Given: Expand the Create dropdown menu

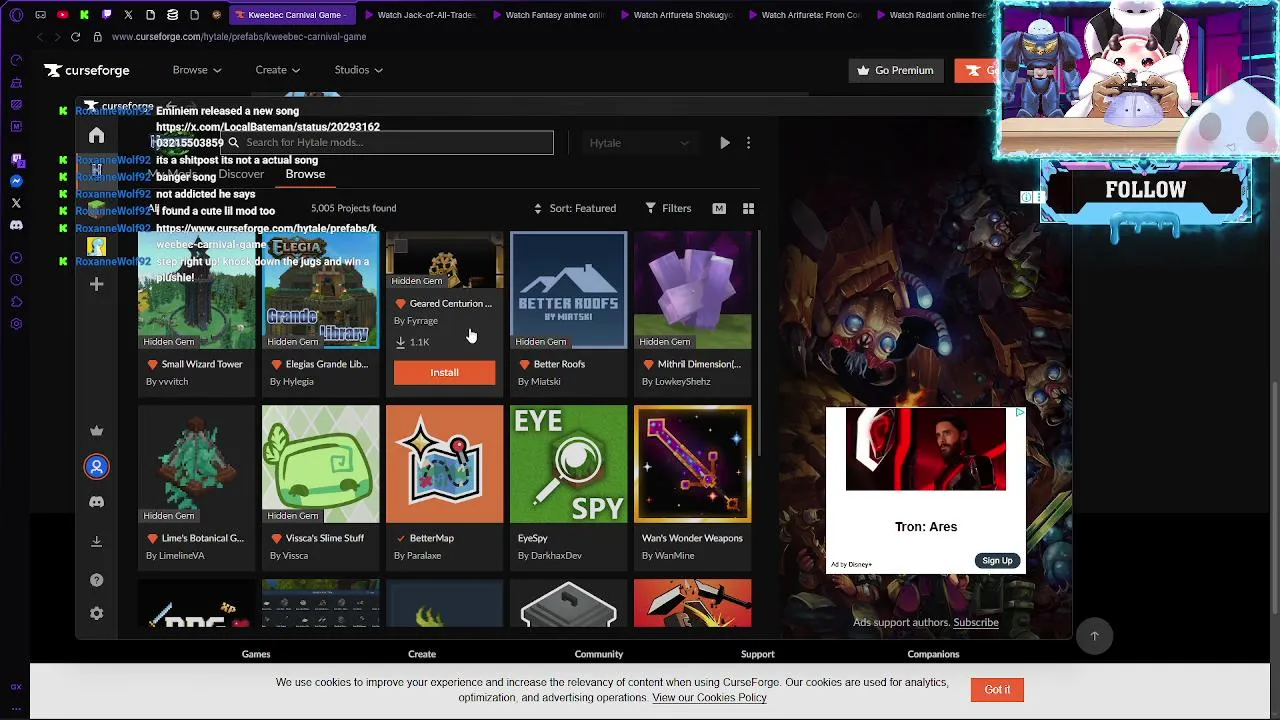Looking at the screenshot, I should pos(278,70).
